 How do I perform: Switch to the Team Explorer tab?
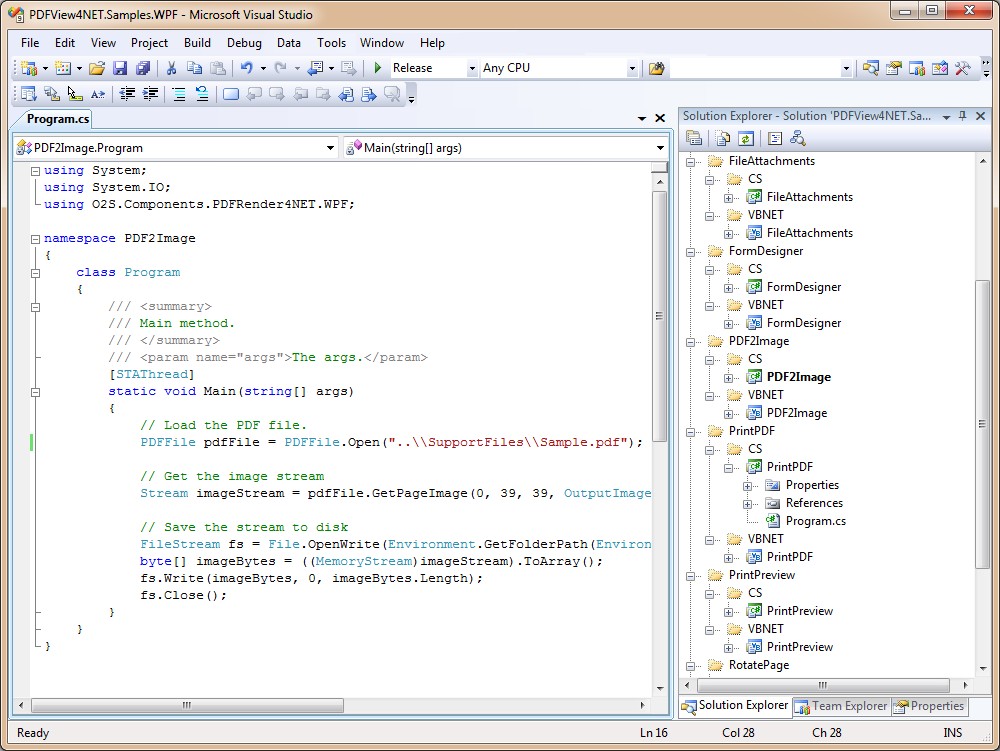(840, 706)
